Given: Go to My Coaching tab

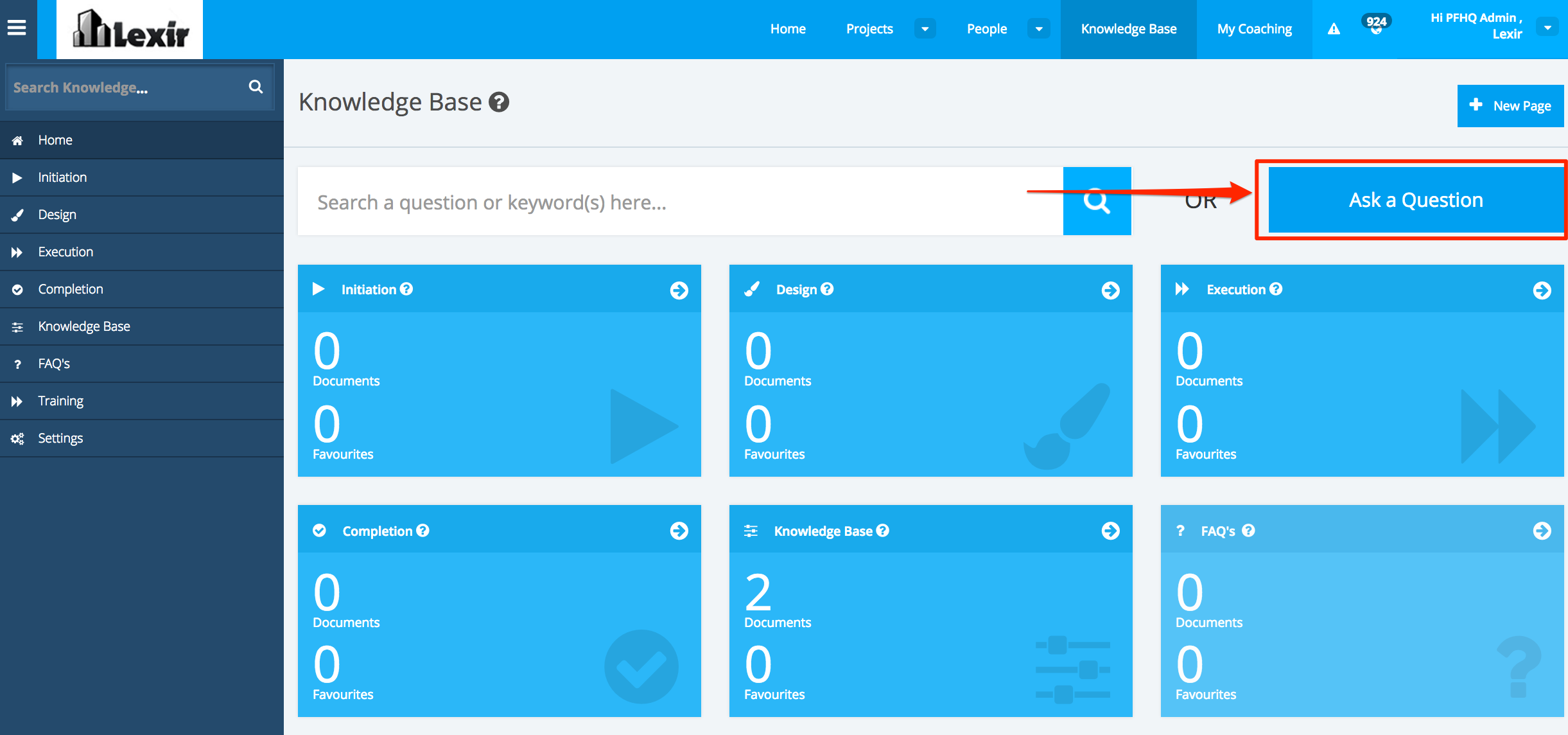Looking at the screenshot, I should click(x=1254, y=29).
